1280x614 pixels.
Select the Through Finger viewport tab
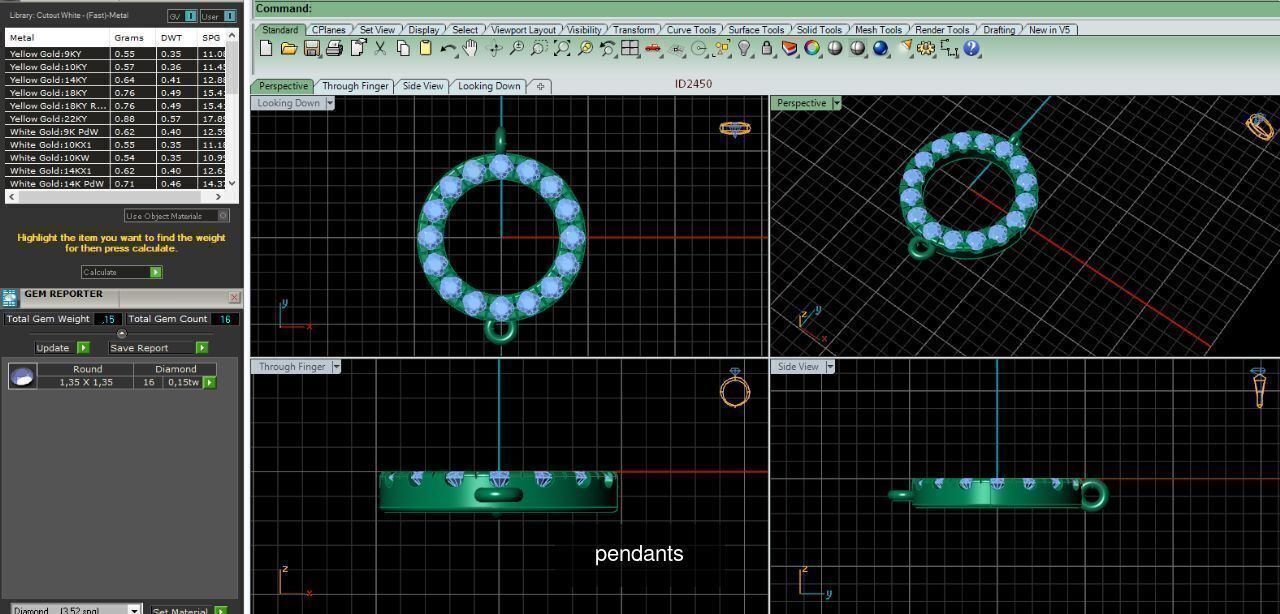[x=355, y=86]
